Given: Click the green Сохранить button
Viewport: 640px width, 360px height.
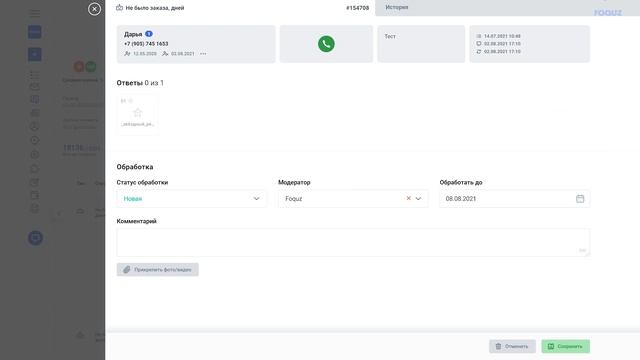Looking at the screenshot, I should pyautogui.click(x=566, y=347).
